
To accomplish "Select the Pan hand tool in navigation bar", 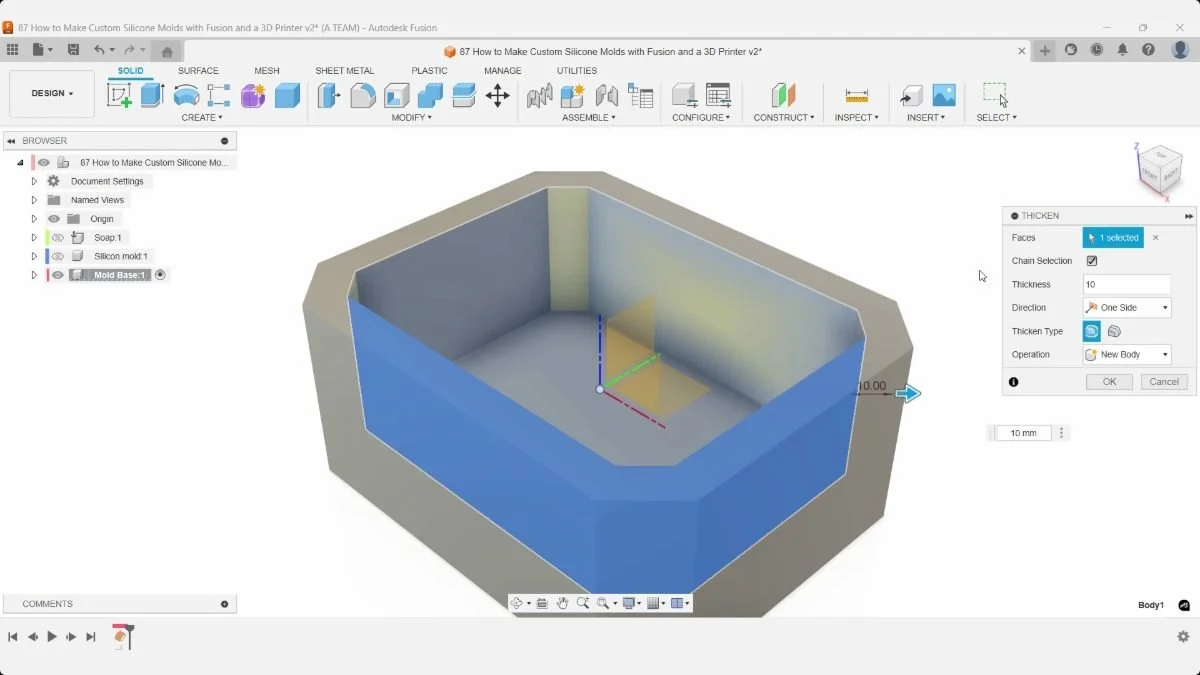I will (x=562, y=603).
